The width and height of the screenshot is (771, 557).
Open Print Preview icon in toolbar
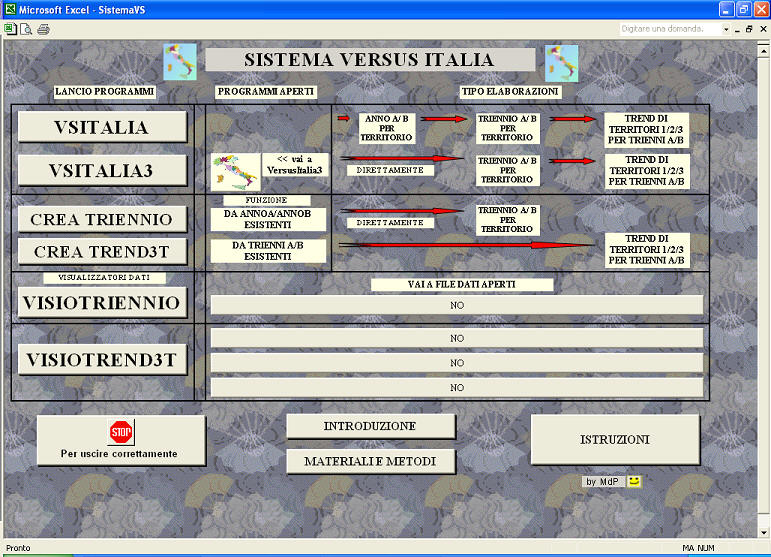point(26,29)
